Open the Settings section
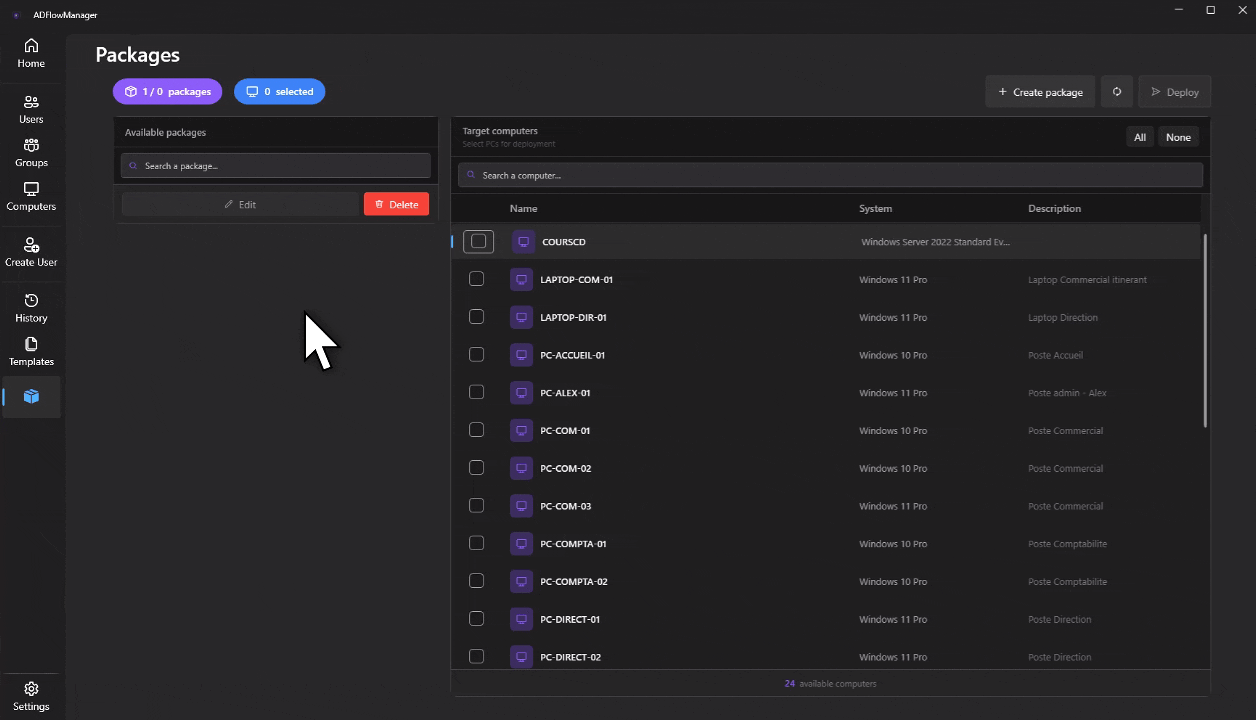This screenshot has width=1256, height=720. tap(31, 697)
